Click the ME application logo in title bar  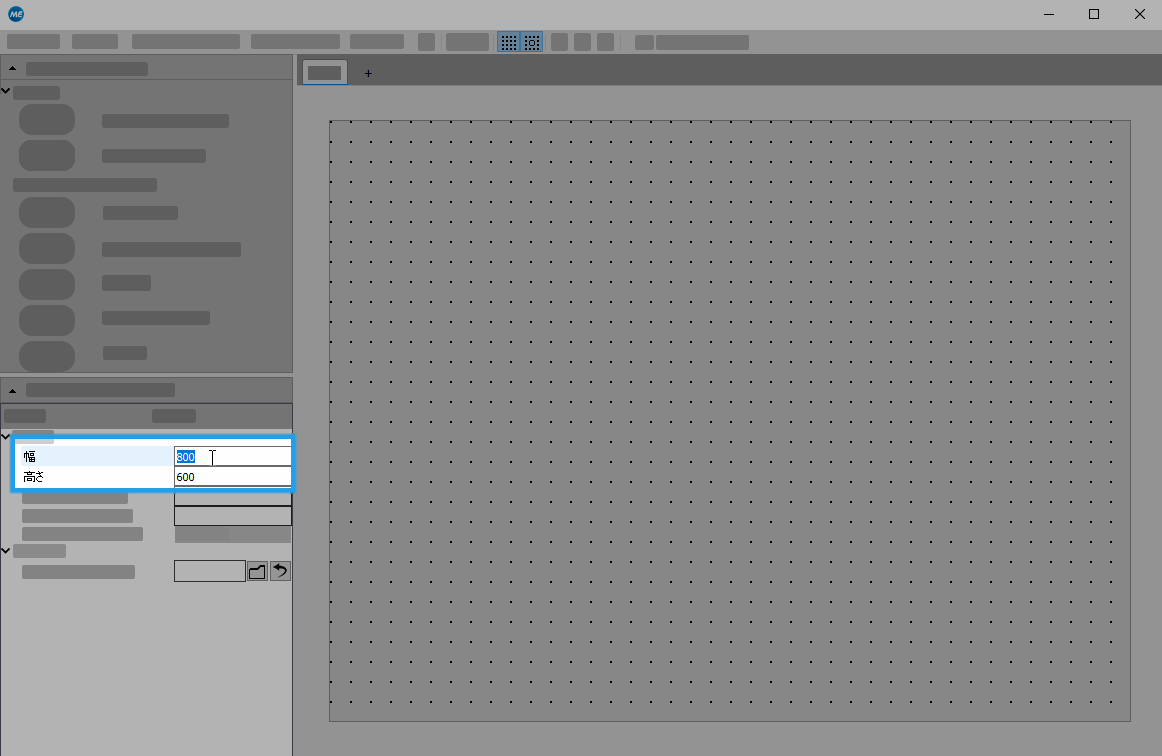[x=15, y=14]
